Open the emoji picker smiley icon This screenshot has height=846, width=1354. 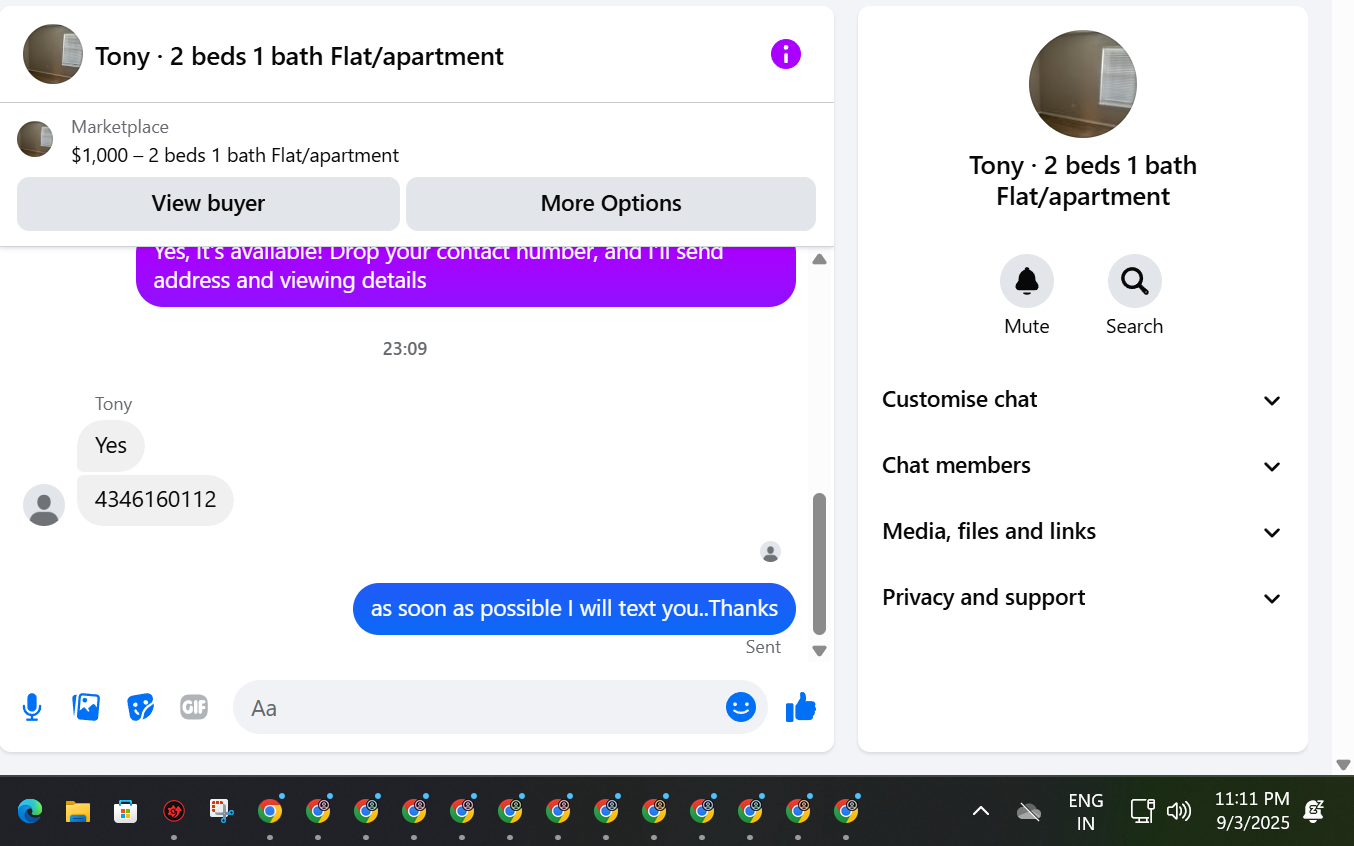[x=741, y=707]
